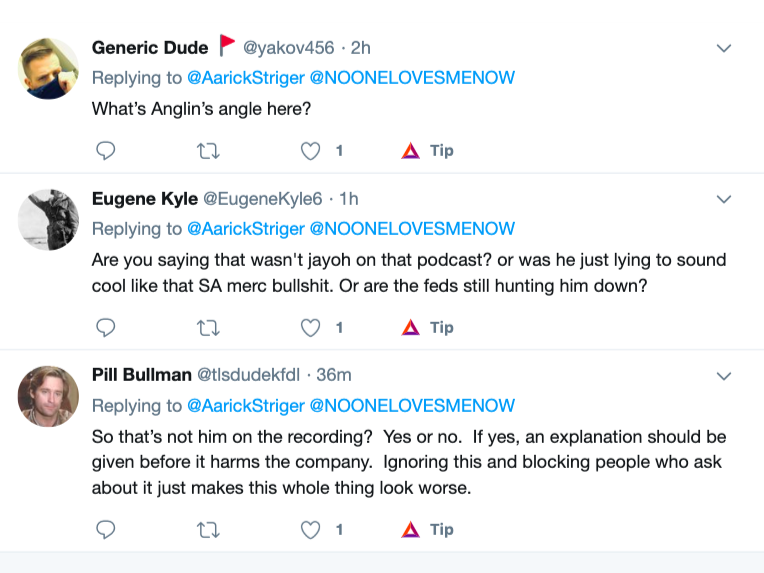Expand Eugene Kyle tweet options chevron
This screenshot has width=764, height=573.
[724, 199]
